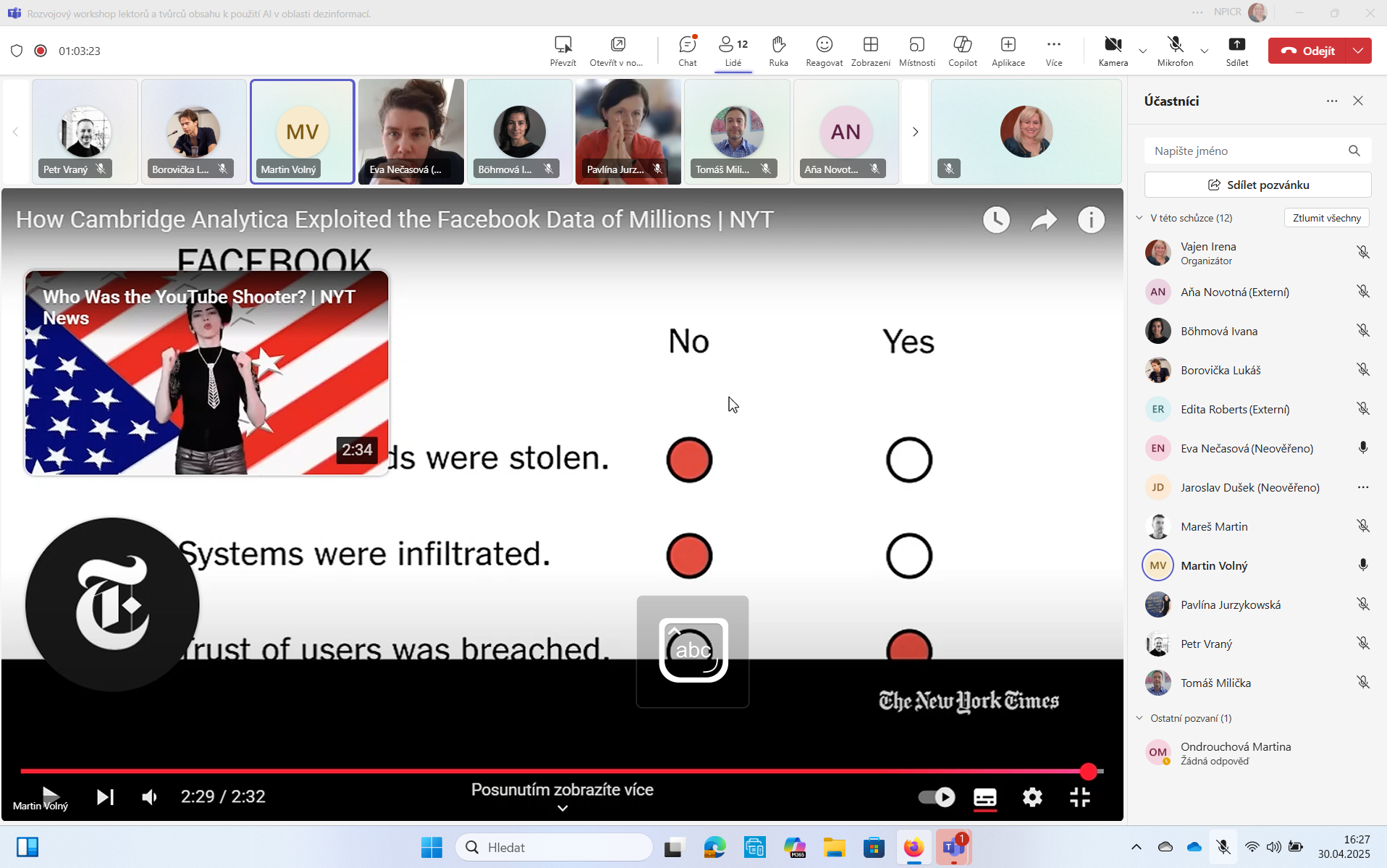
Task: Mute Martin Volný's microphone in list
Action: coord(1362,565)
